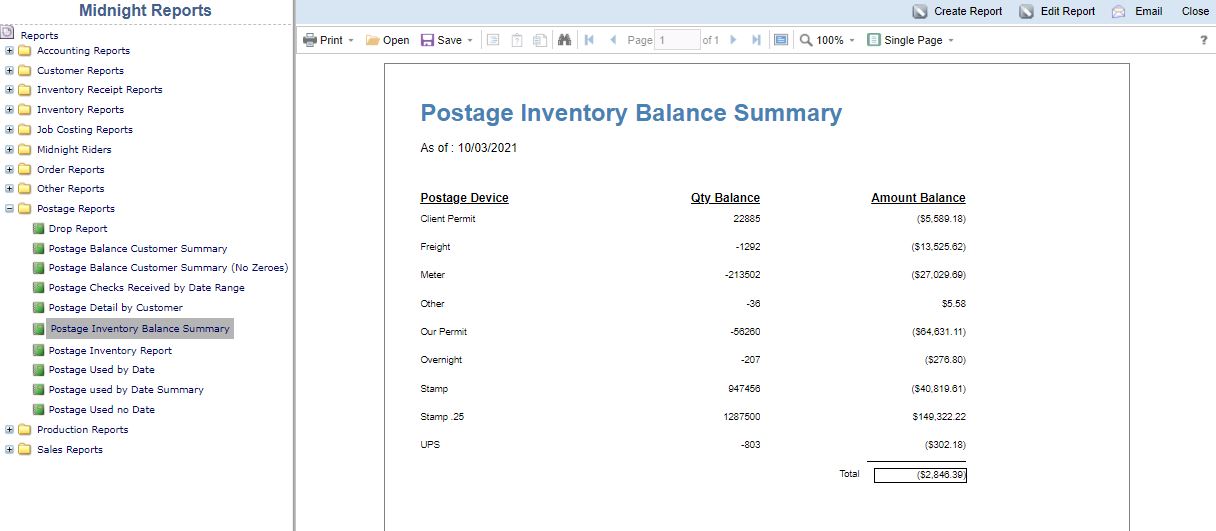Viewport: 1216px width, 531px height.
Task: Select the Drop Report item
Action: coord(78,229)
